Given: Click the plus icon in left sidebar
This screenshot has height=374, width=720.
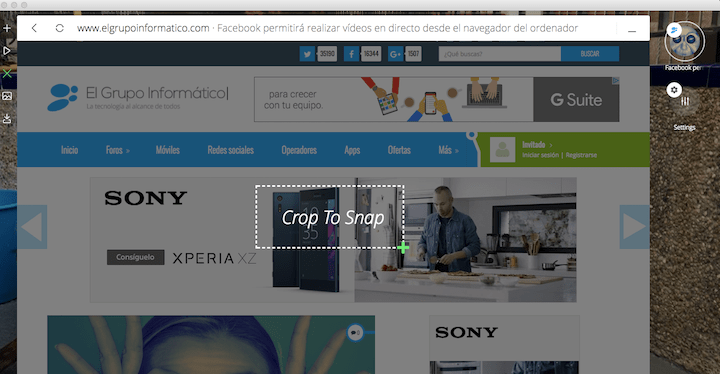Looking at the screenshot, I should coord(7,28).
